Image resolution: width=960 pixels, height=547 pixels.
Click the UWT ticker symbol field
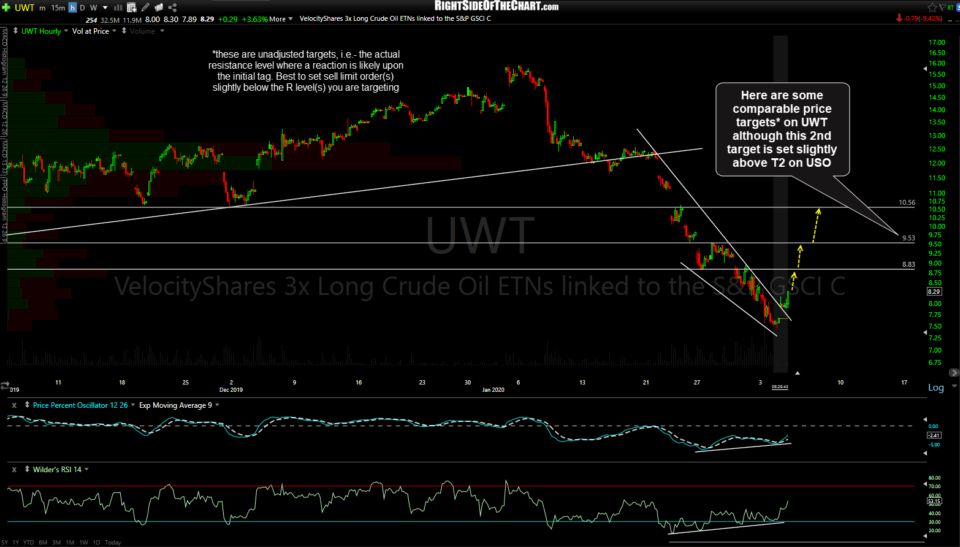24,7
